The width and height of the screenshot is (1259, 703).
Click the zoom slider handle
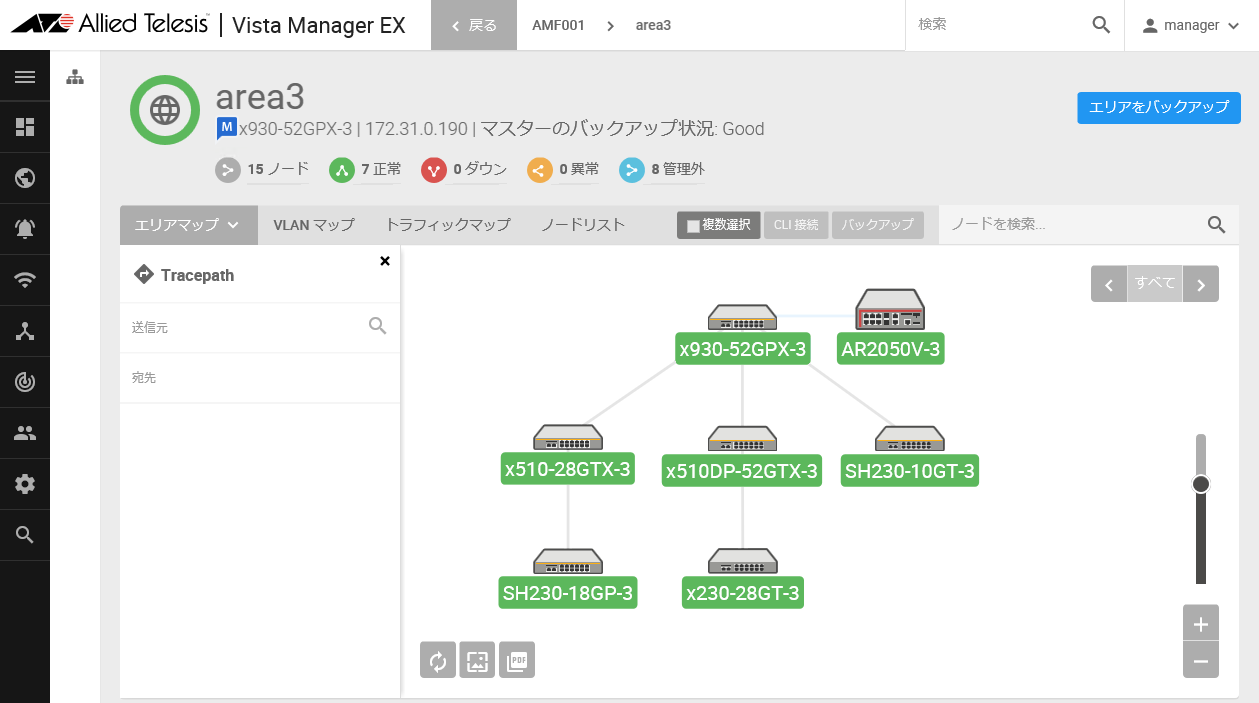[1201, 484]
